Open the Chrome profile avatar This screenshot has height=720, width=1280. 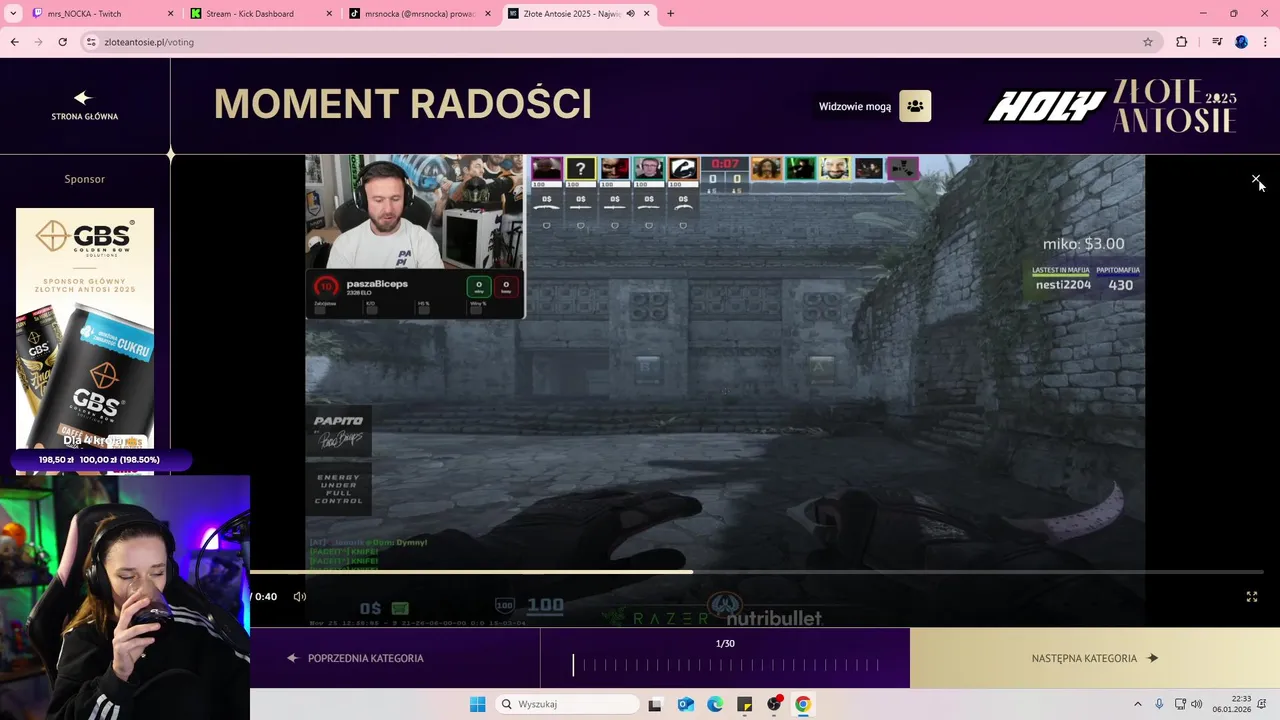[x=1241, y=42]
